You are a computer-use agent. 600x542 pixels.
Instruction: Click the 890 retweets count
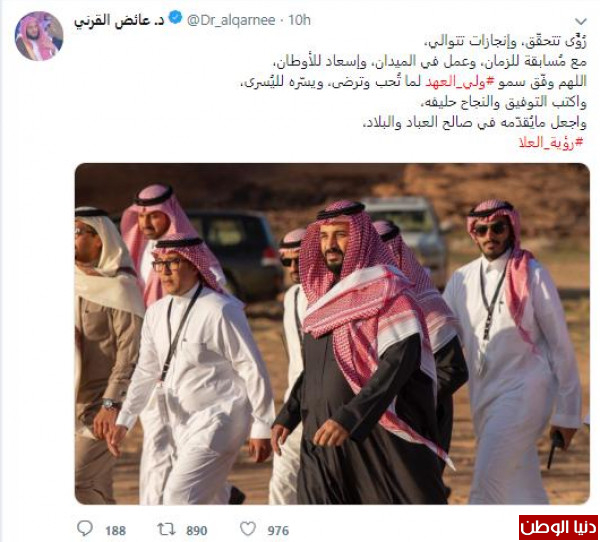[197, 531]
